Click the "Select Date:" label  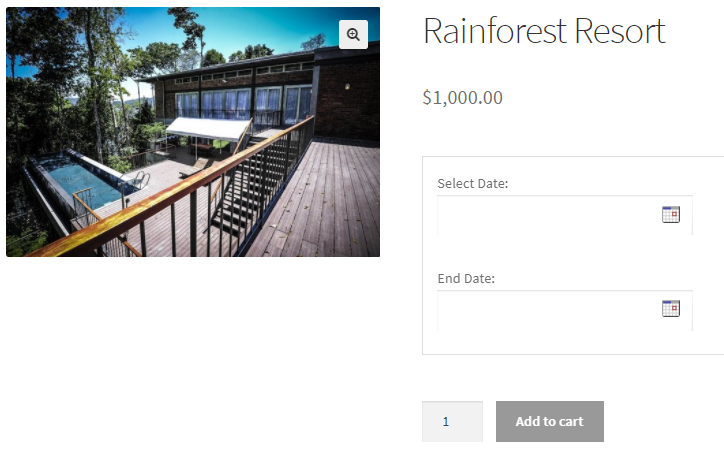click(x=473, y=184)
